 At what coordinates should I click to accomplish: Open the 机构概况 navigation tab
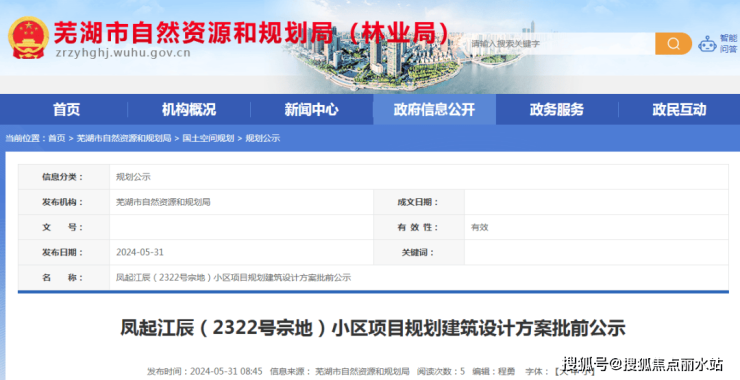tap(189, 110)
